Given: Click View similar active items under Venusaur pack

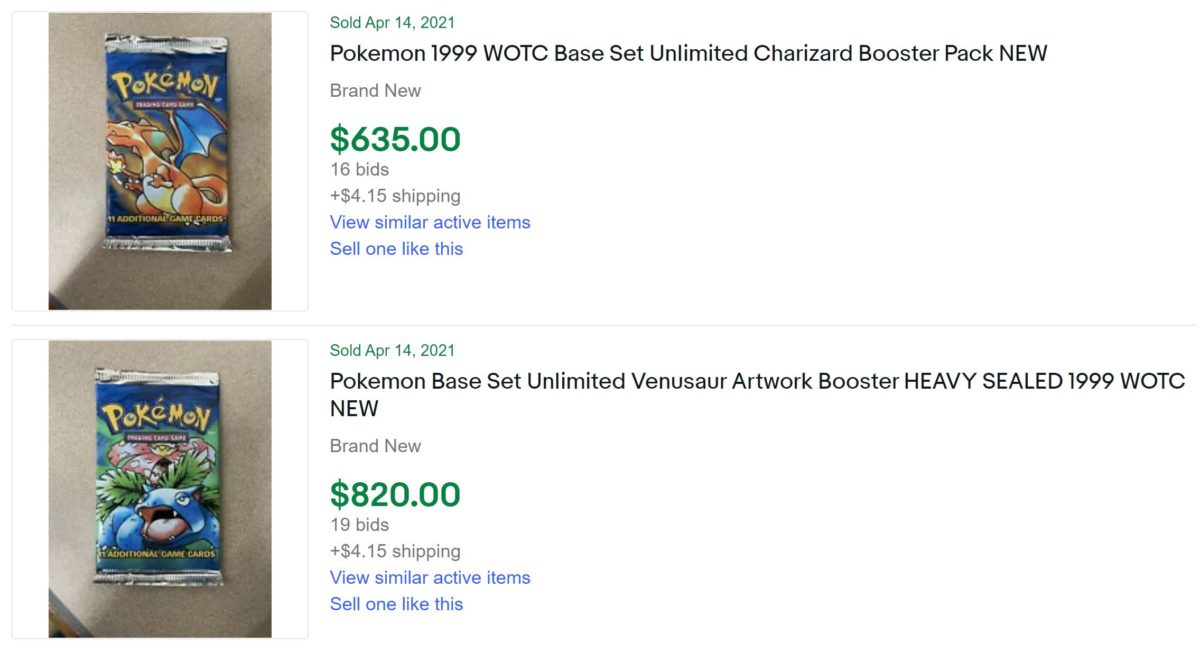Looking at the screenshot, I should point(429,577).
